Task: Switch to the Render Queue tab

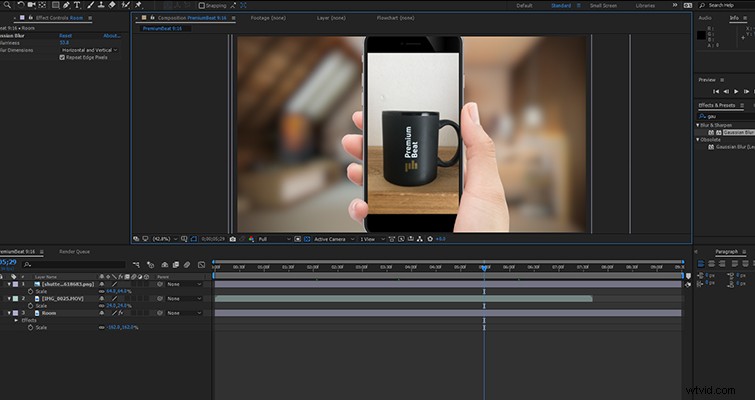Action: tap(75, 252)
